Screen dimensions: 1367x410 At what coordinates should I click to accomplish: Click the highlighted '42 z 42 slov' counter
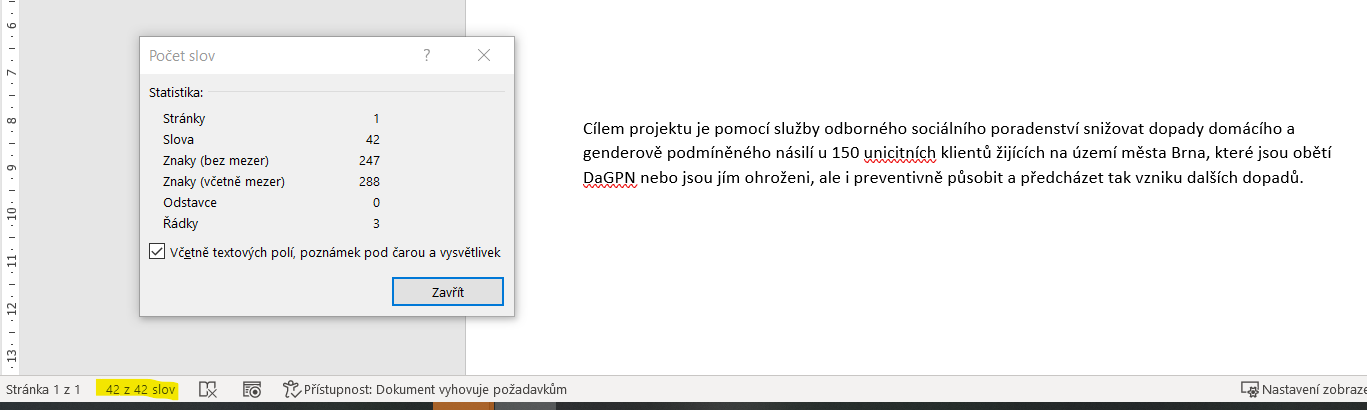pyautogui.click(x=141, y=390)
